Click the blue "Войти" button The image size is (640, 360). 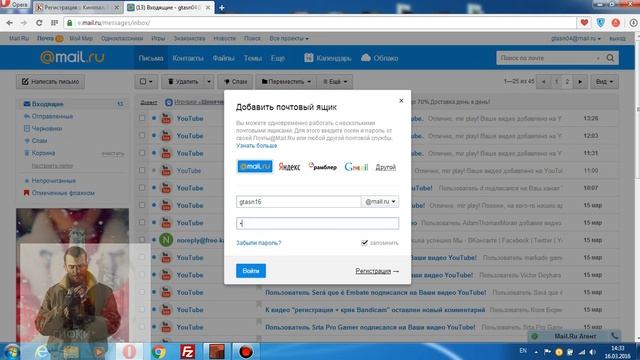(x=251, y=271)
